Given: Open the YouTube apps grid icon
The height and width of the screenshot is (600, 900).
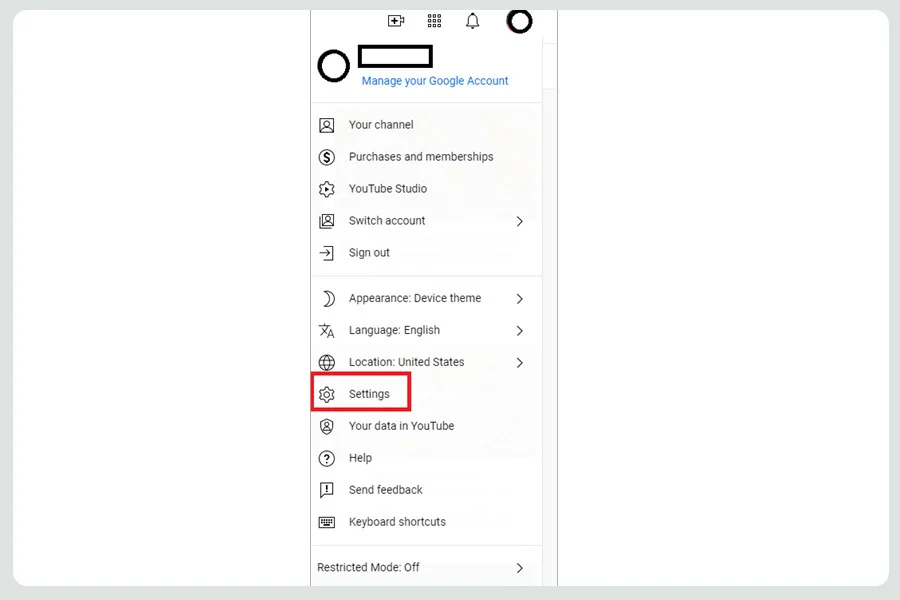Looking at the screenshot, I should click(435, 21).
